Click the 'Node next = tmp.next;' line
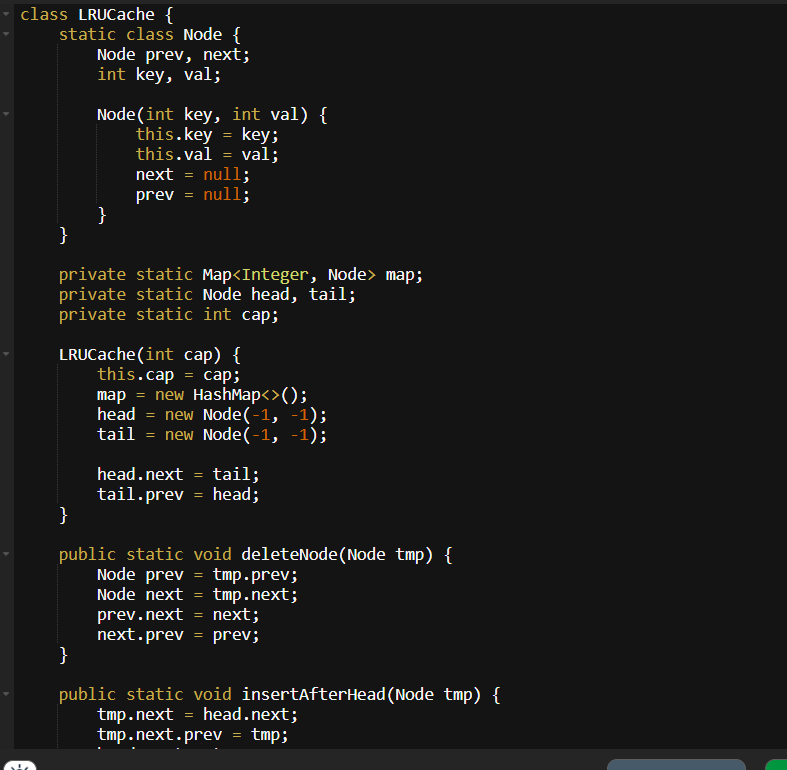 click(197, 595)
